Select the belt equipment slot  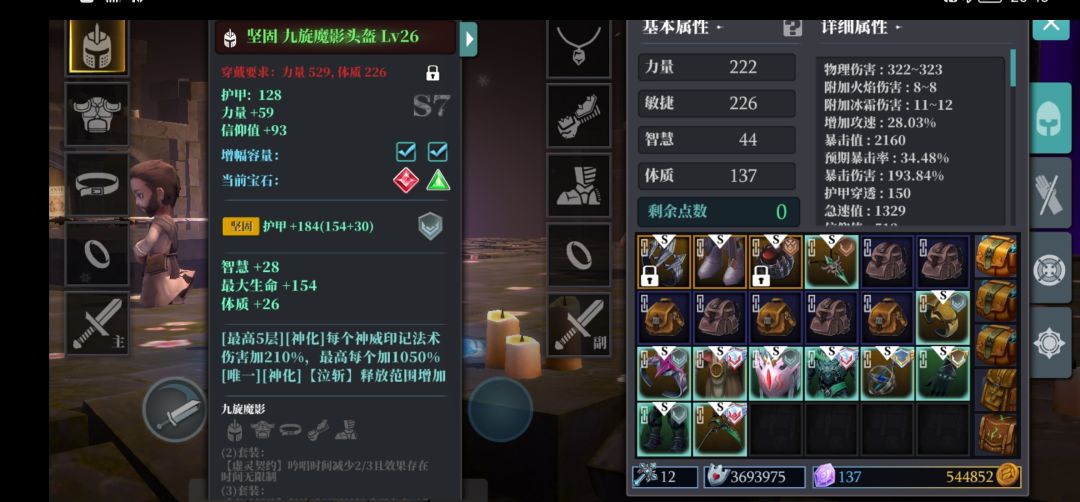[x=97, y=184]
